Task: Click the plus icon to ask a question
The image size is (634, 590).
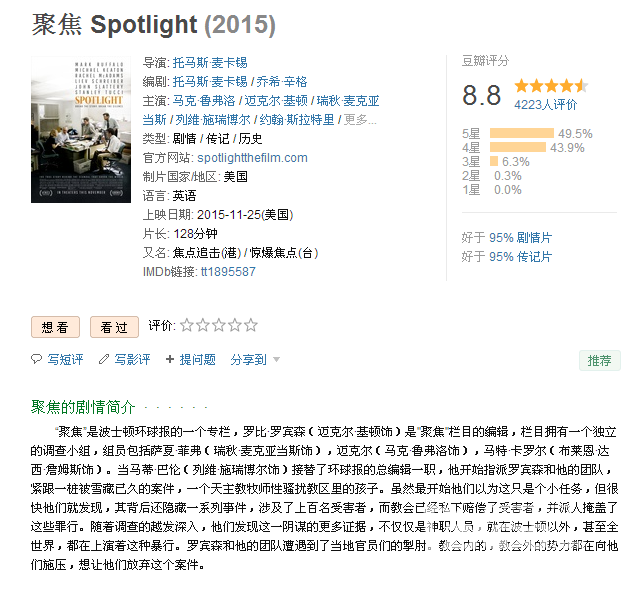Action: [x=170, y=359]
